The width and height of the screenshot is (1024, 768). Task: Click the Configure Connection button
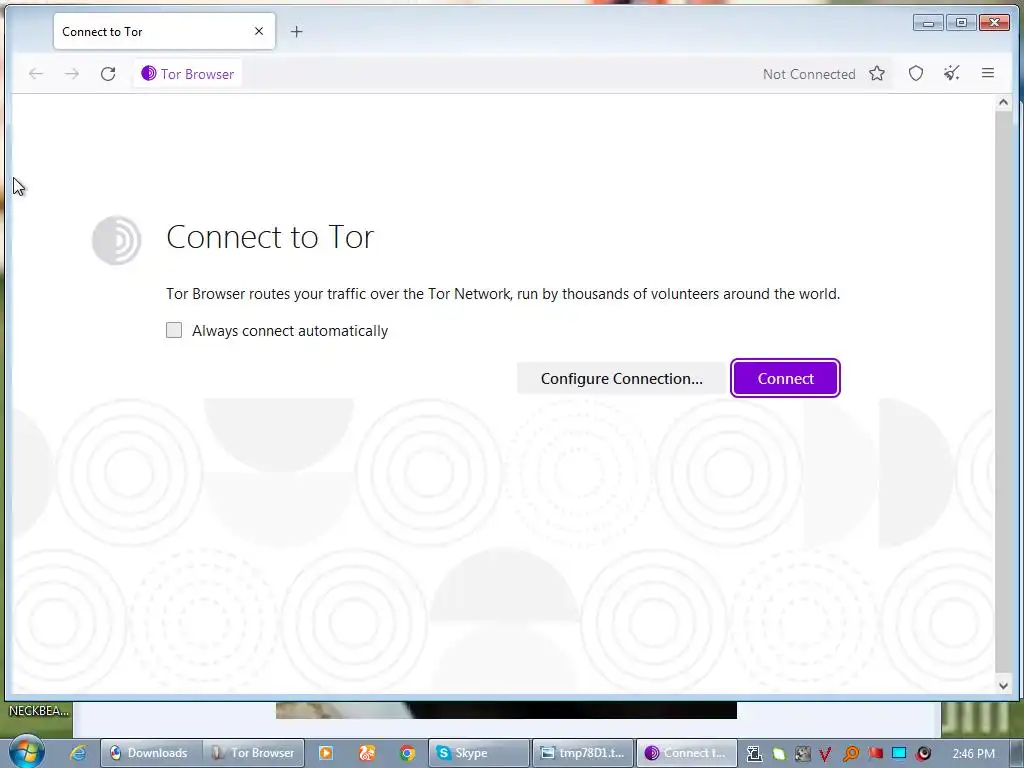coord(622,379)
